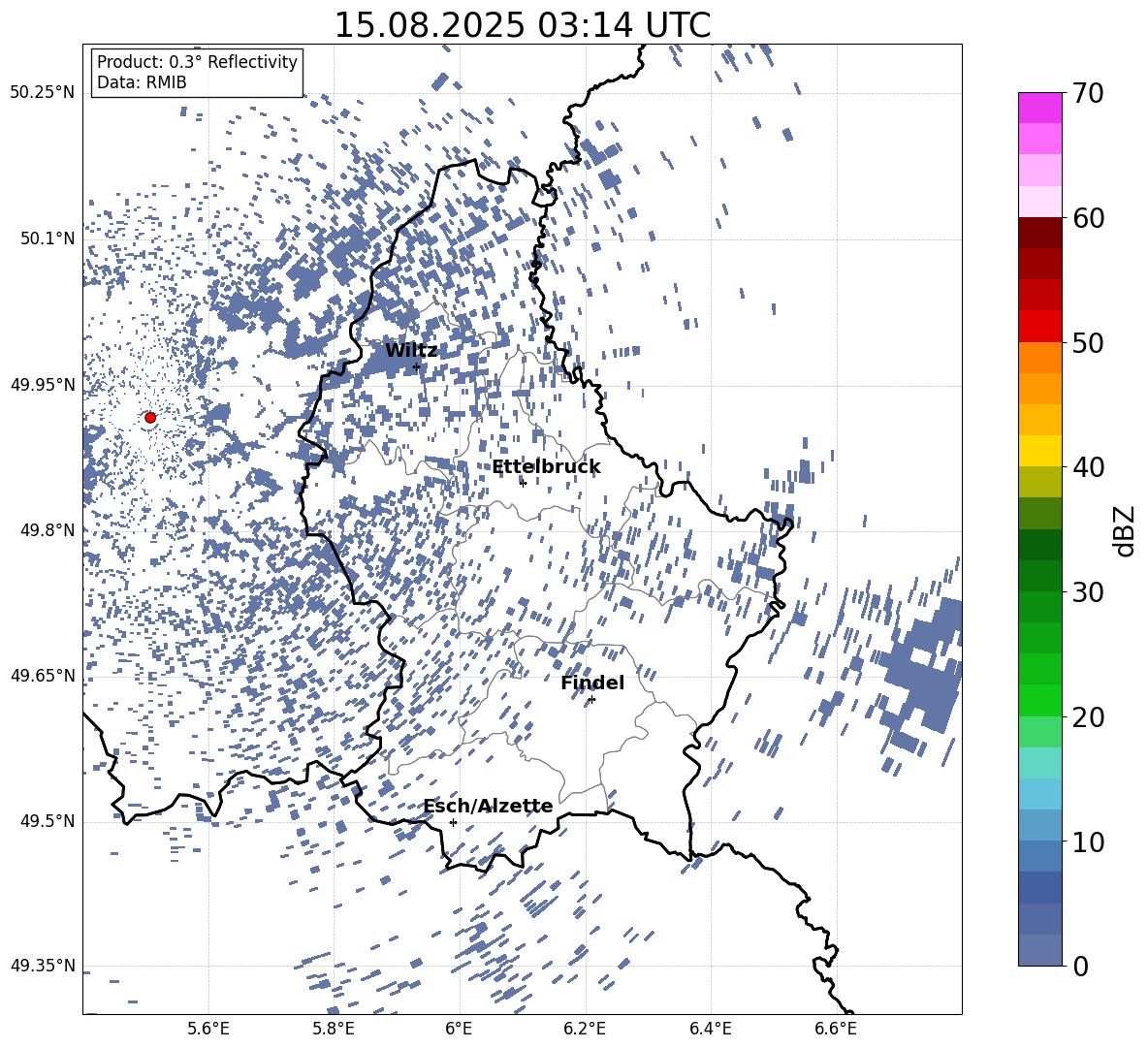Click the 20 tick on colorbar
The height and width of the screenshot is (1048, 1148).
coord(1087,717)
